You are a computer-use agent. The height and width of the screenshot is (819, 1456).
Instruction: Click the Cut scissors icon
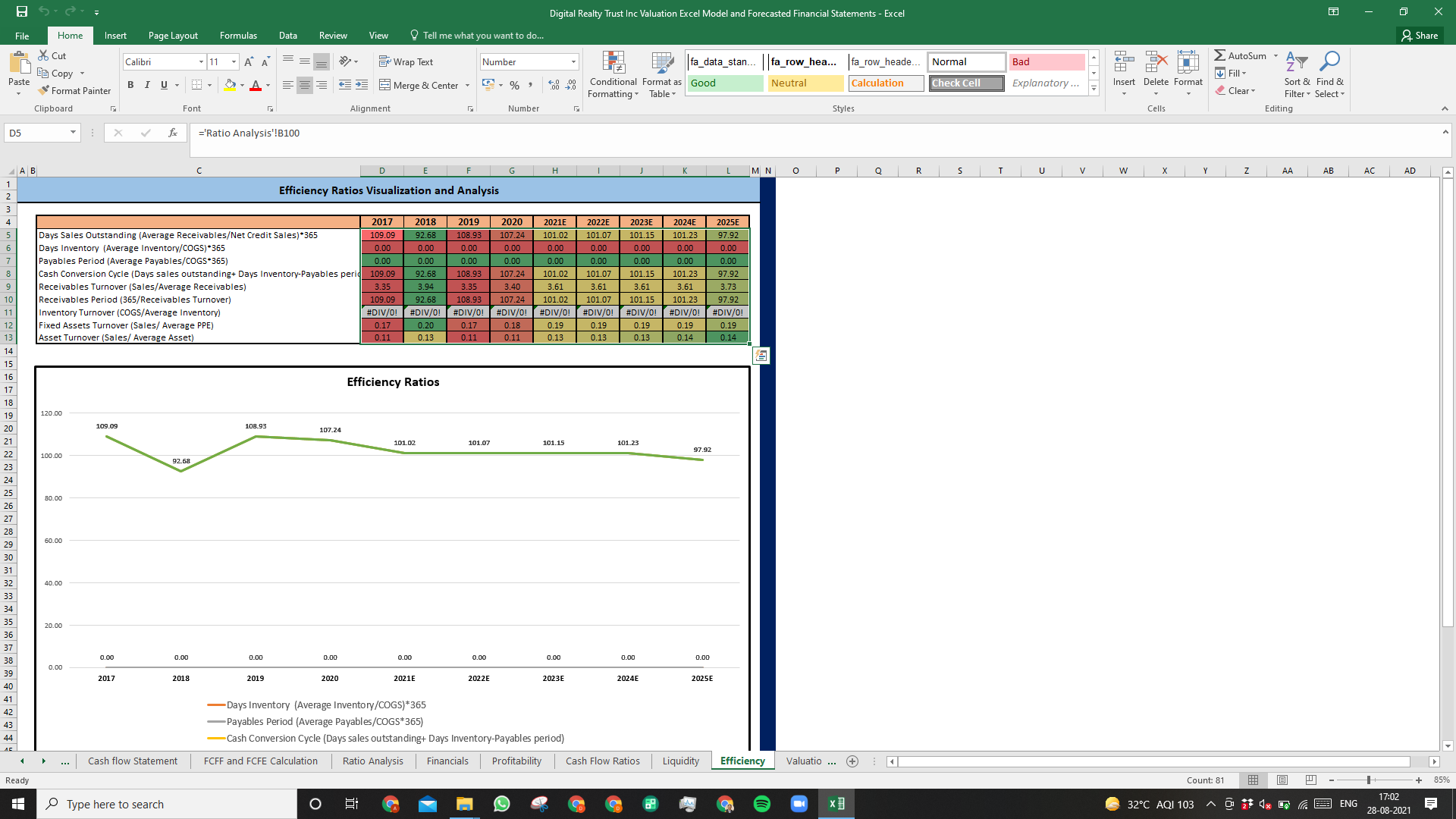43,55
